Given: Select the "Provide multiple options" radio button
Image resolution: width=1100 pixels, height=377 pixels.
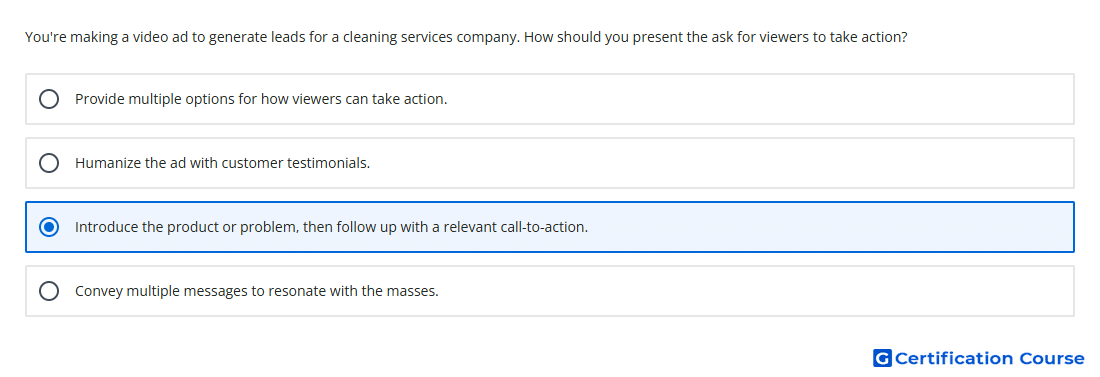Looking at the screenshot, I should pos(49,99).
